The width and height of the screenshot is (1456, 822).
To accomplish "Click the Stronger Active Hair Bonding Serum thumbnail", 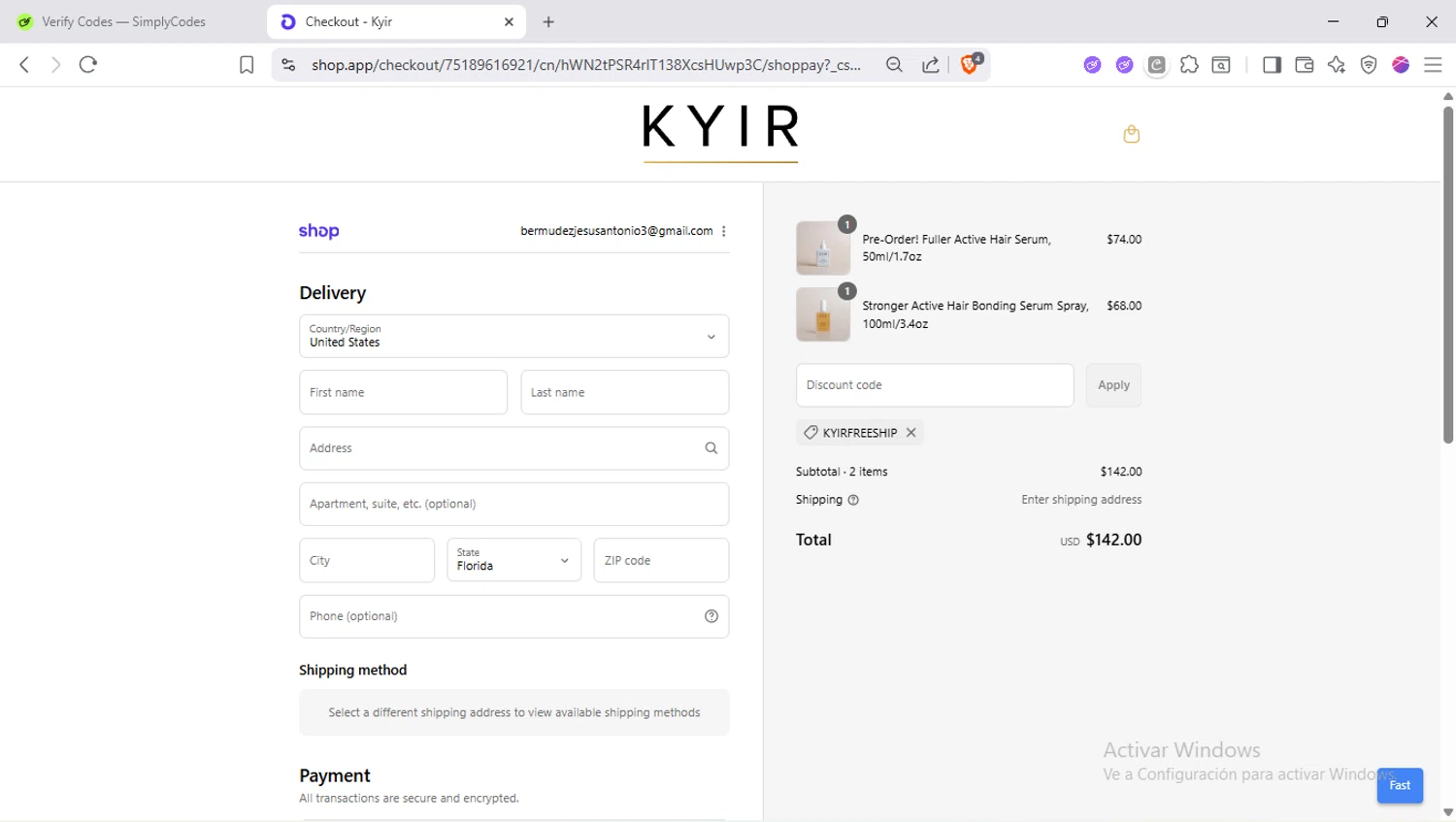I will (x=823, y=314).
